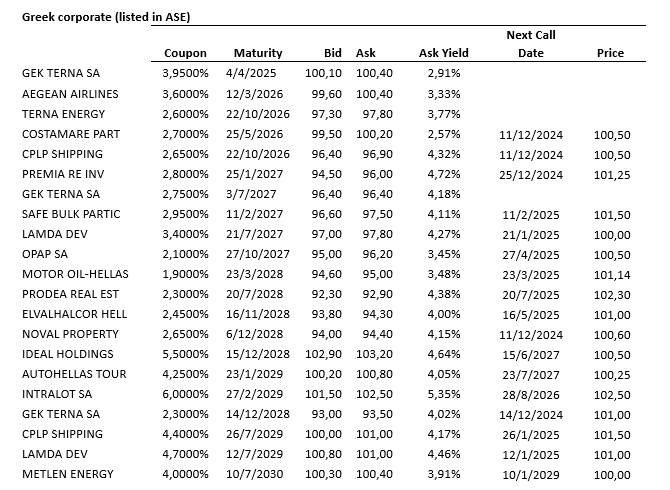Select AUTOHELLAS TOUR's 23/7/2027 call date

coord(531,373)
